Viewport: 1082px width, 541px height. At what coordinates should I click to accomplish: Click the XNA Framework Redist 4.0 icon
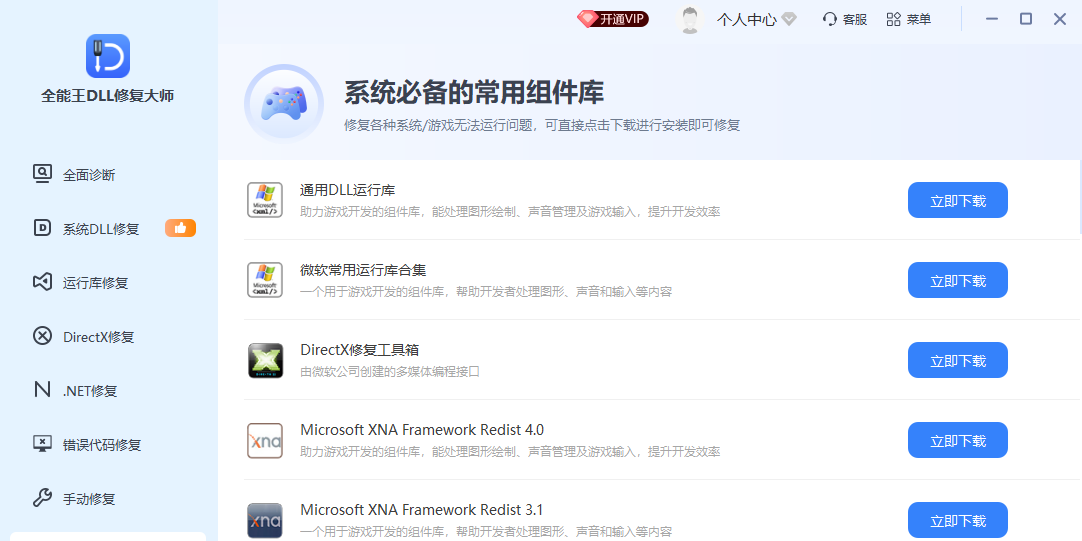265,440
